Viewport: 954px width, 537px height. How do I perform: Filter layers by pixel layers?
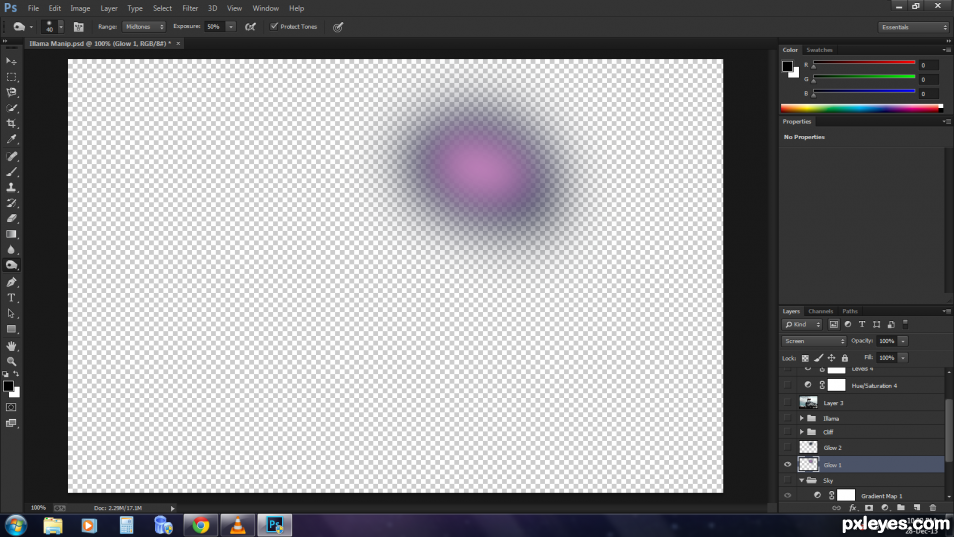pos(834,325)
